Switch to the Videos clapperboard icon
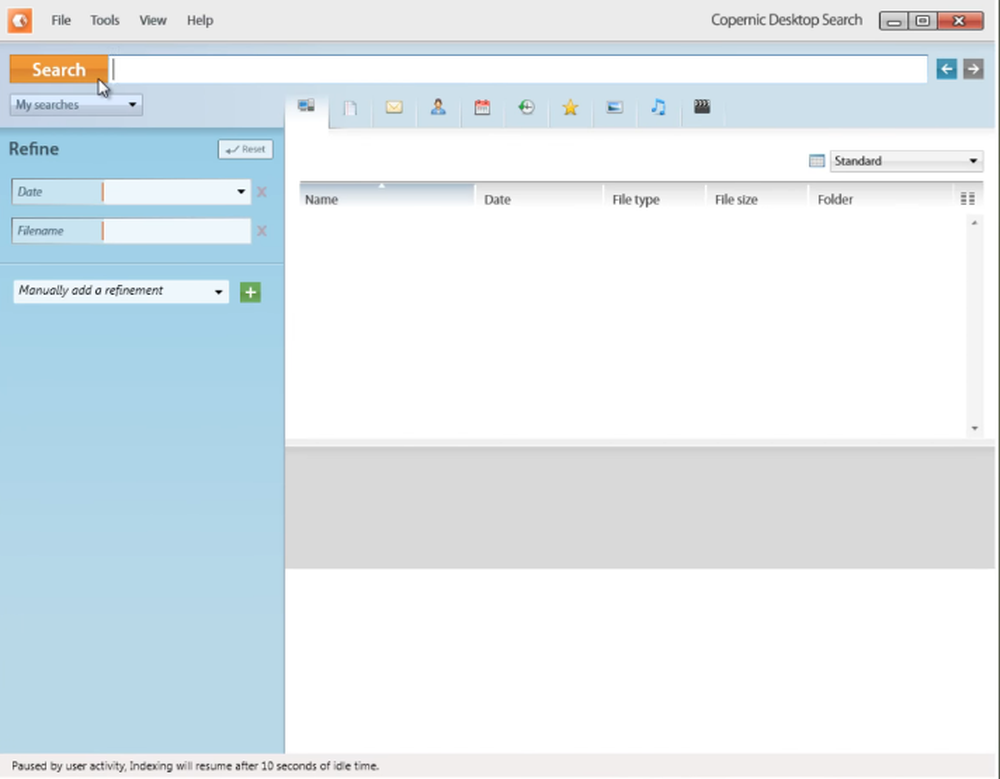1000x779 pixels. pos(702,107)
